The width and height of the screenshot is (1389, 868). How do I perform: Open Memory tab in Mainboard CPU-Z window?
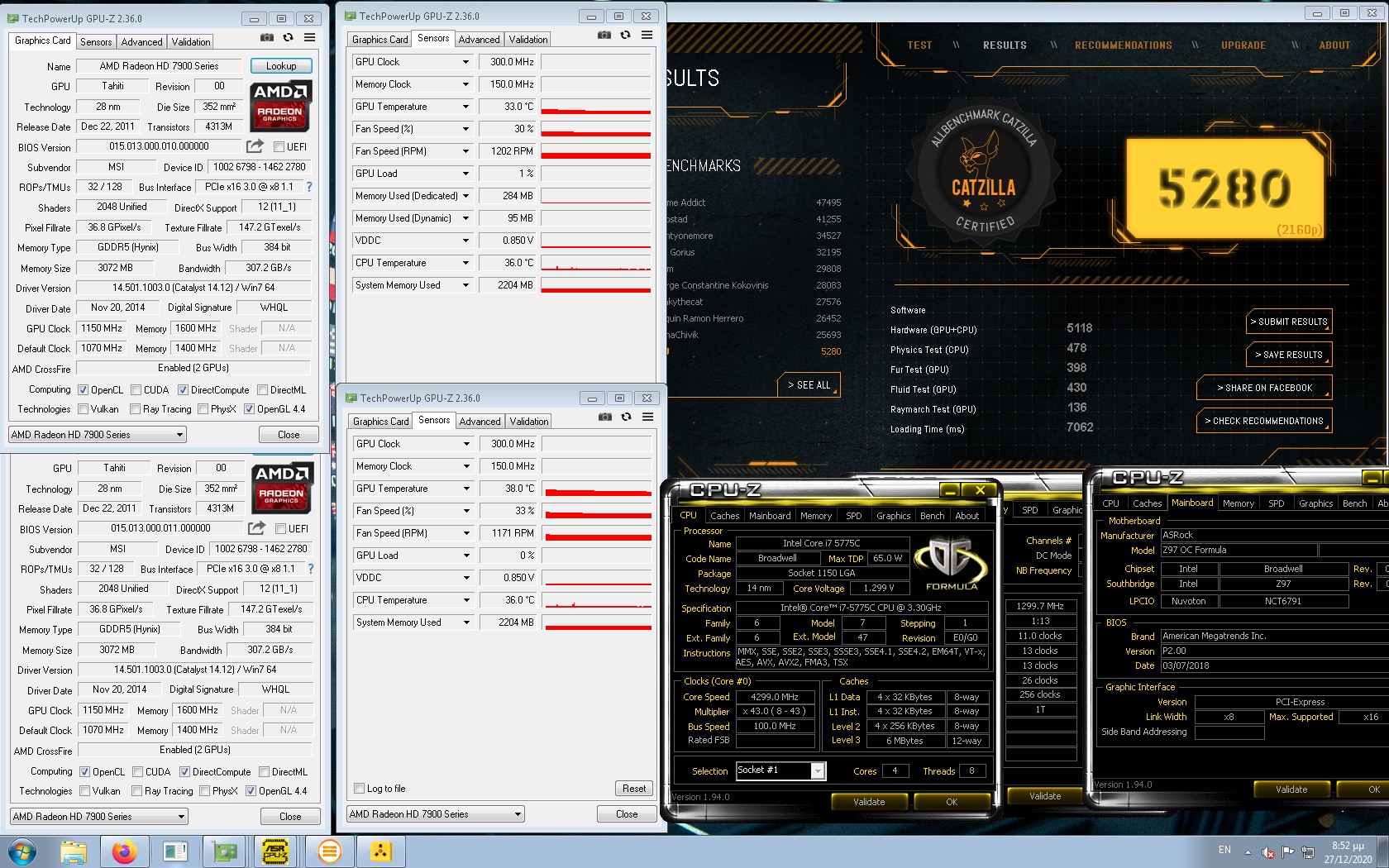point(1238,503)
